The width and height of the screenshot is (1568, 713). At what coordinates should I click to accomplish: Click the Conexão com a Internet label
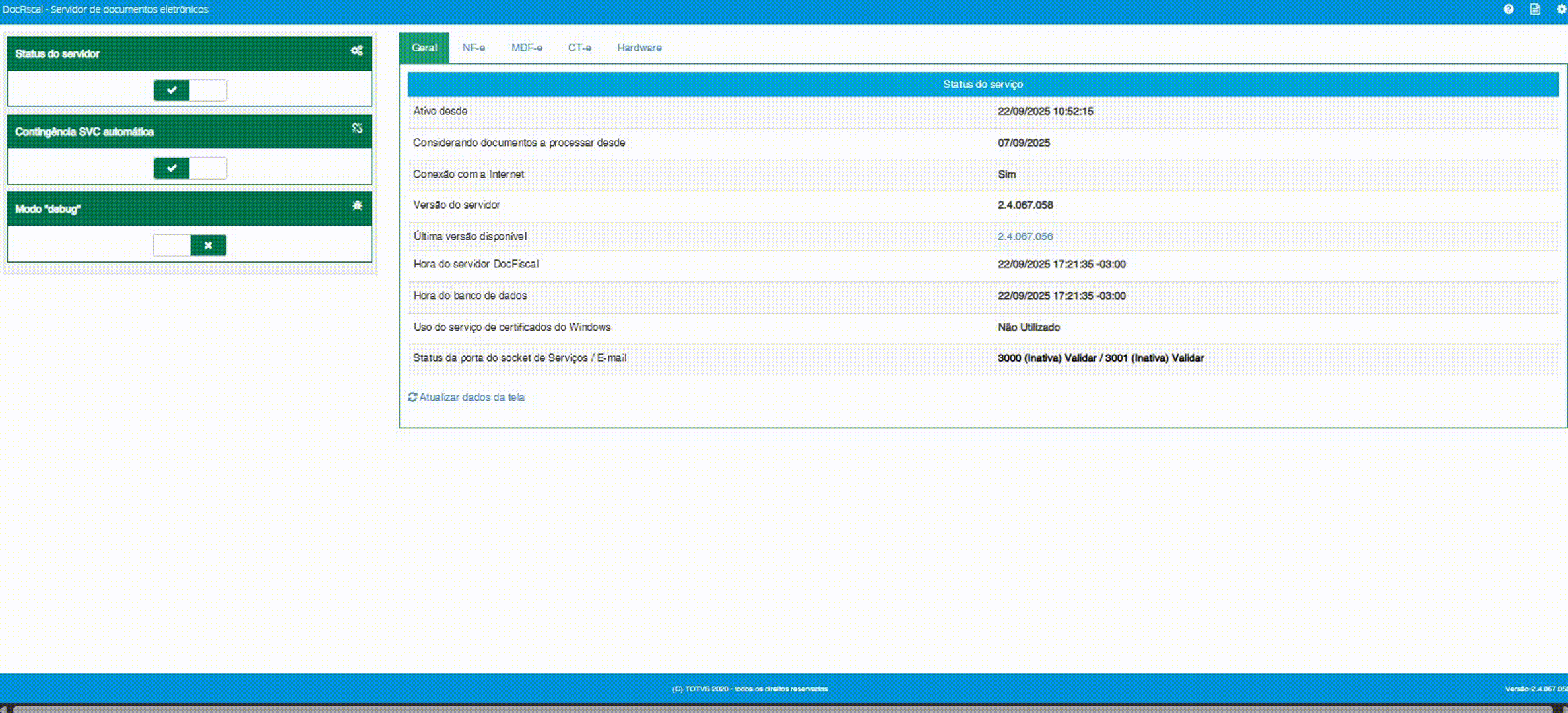[x=469, y=174]
